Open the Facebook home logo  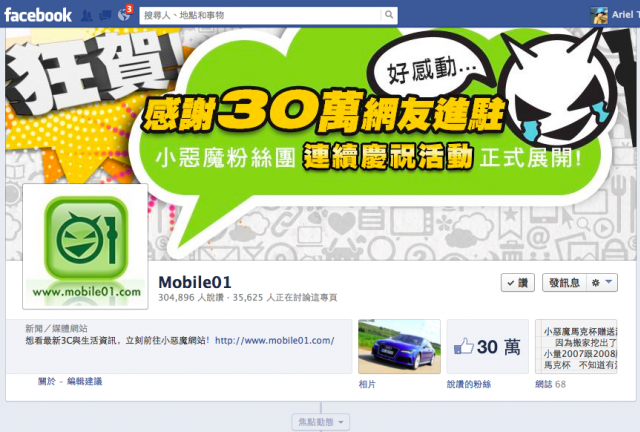(x=38, y=15)
